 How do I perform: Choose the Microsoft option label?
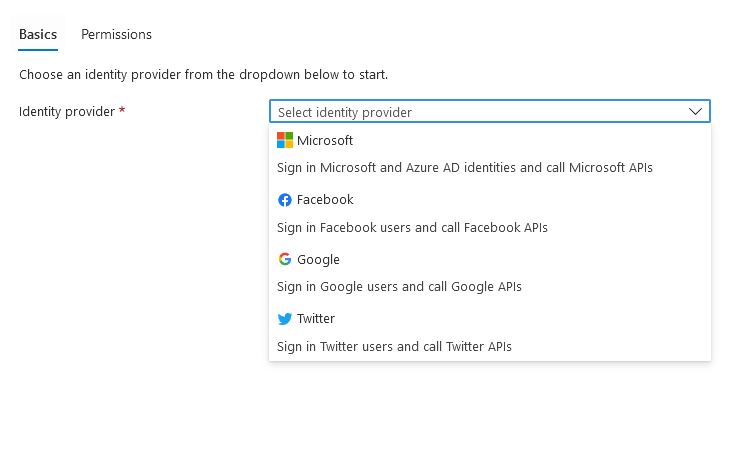coord(325,141)
